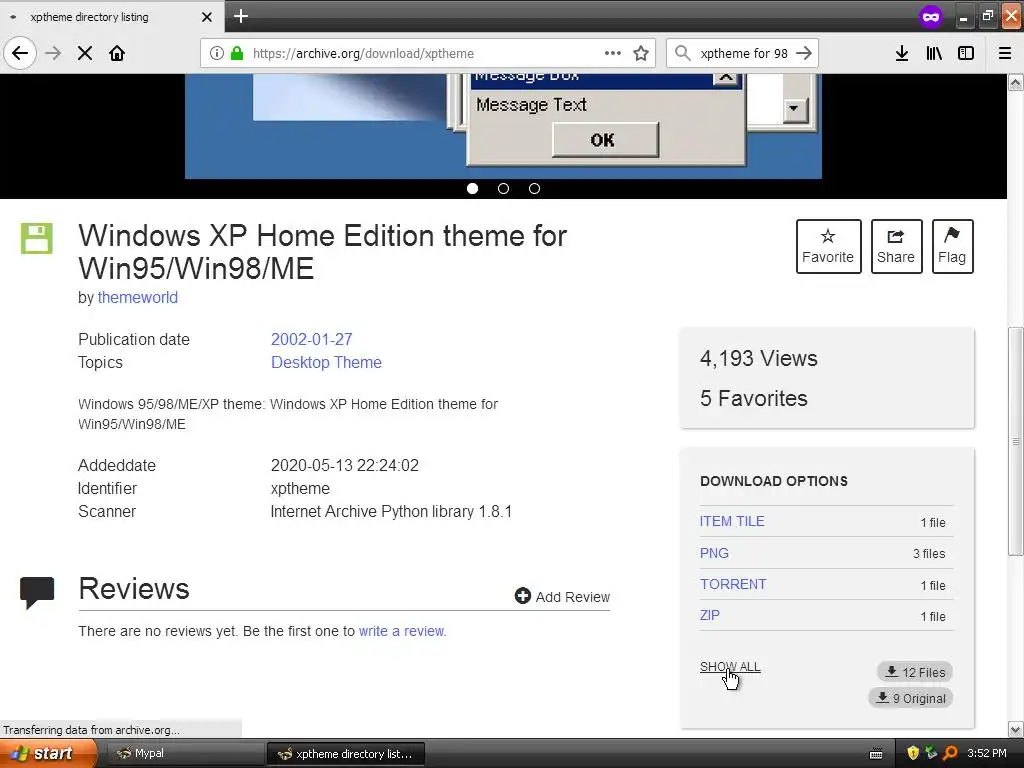
Task: Click the preview screenshot image
Action: tap(503, 126)
